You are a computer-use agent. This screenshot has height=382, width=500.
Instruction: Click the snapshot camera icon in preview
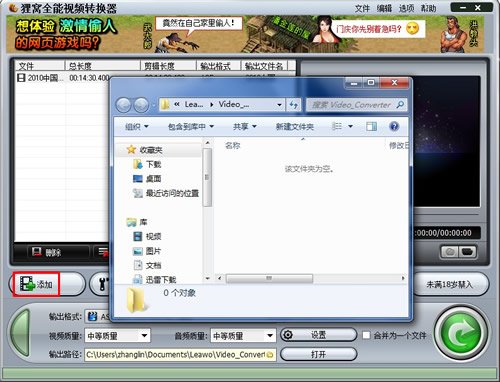450,252
